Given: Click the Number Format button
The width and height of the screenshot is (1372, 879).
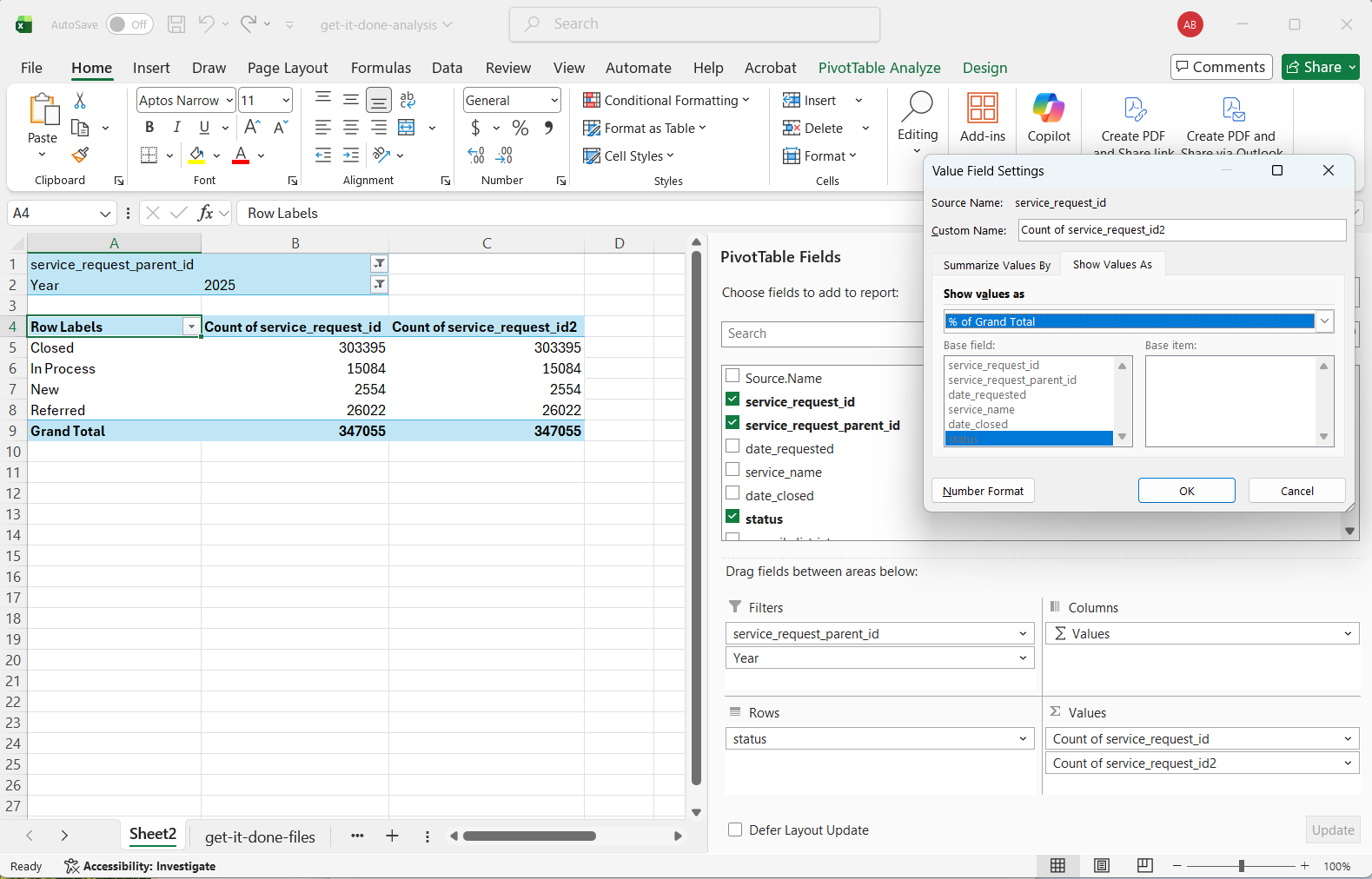Looking at the screenshot, I should 983,491.
